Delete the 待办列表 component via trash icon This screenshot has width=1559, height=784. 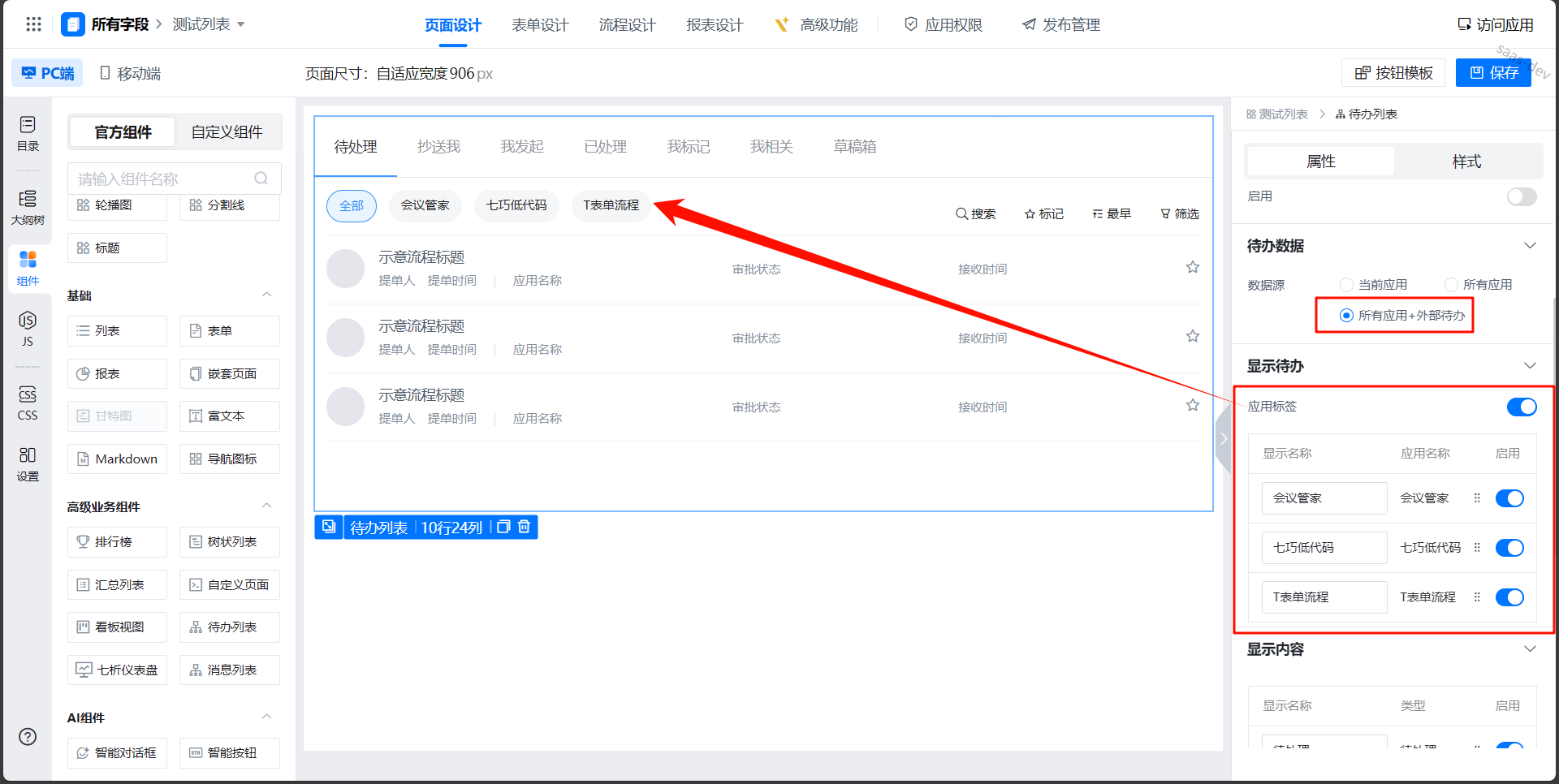tap(525, 527)
